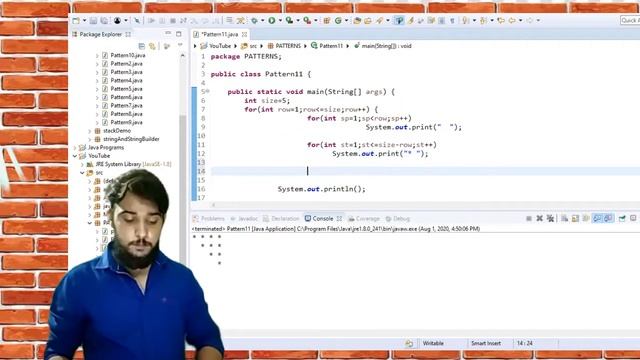
Task: Close the Pattern11.java editor tab
Action: tap(244, 34)
